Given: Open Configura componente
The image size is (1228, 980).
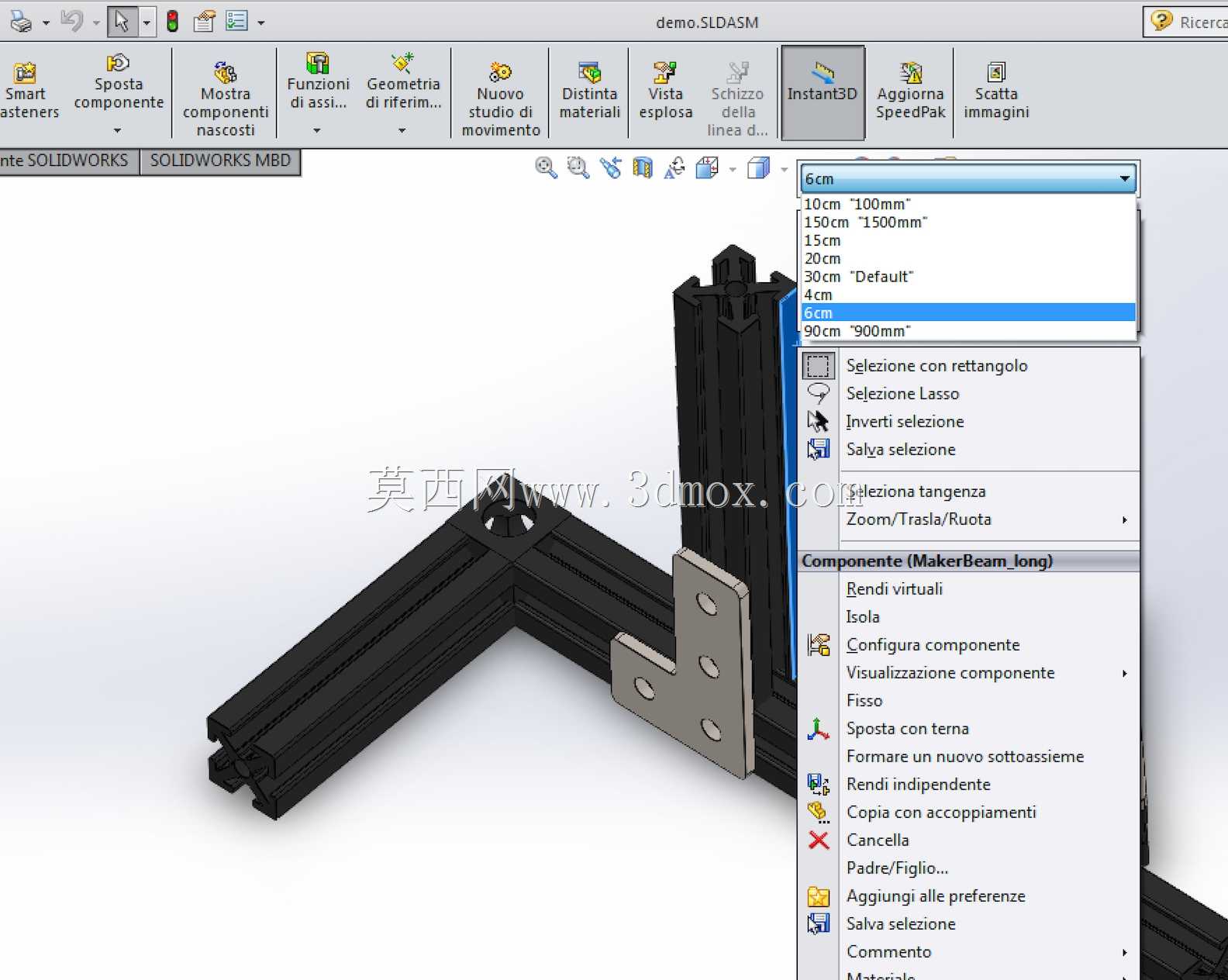Looking at the screenshot, I should click(x=933, y=645).
